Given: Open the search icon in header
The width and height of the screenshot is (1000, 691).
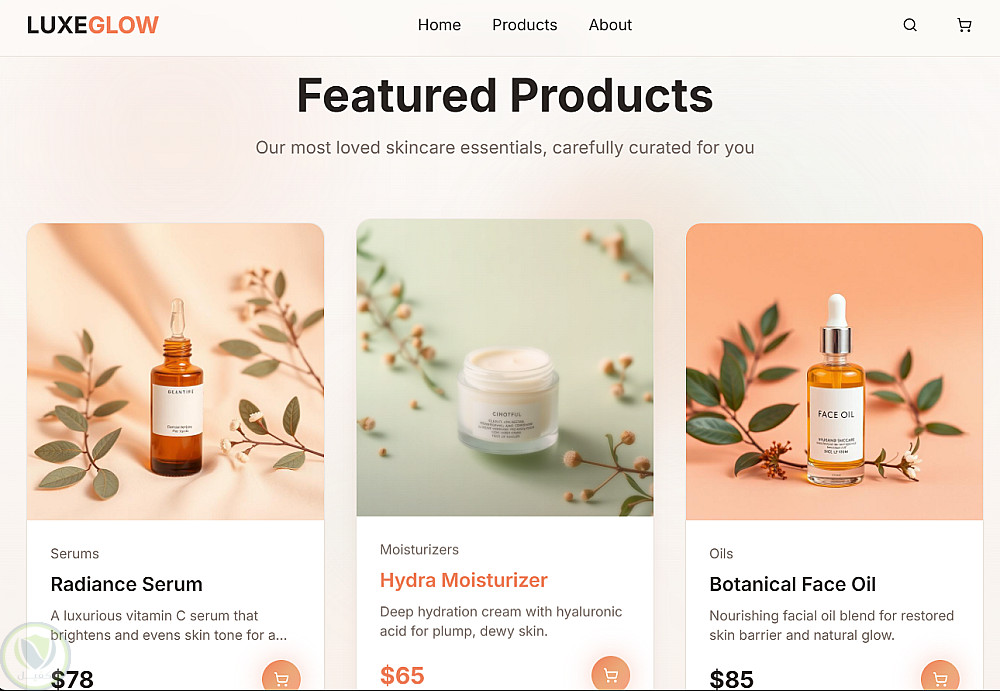Looking at the screenshot, I should pyautogui.click(x=910, y=25).
